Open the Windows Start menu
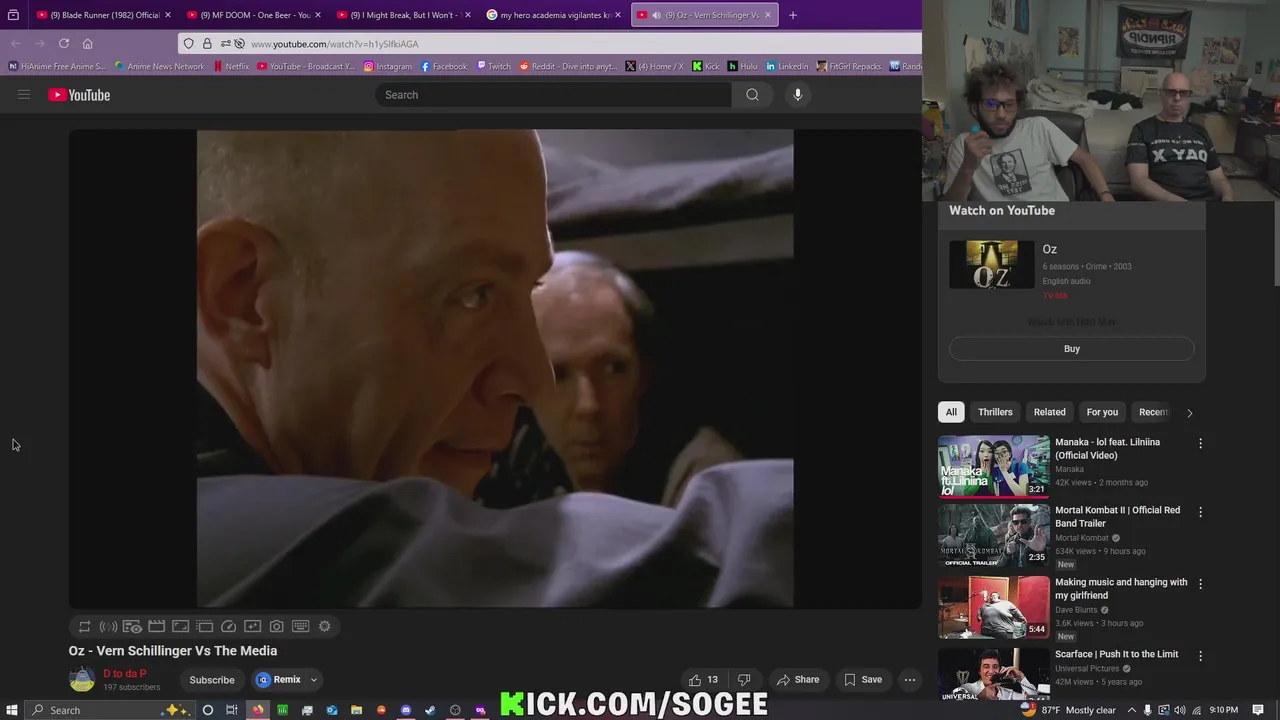Viewport: 1280px width, 720px height. 12,710
